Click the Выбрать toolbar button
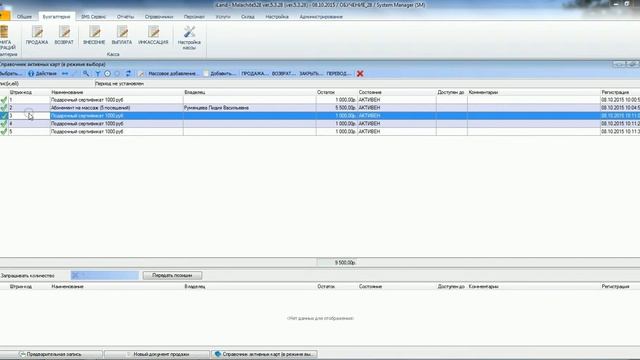640x360 pixels. click(11, 74)
